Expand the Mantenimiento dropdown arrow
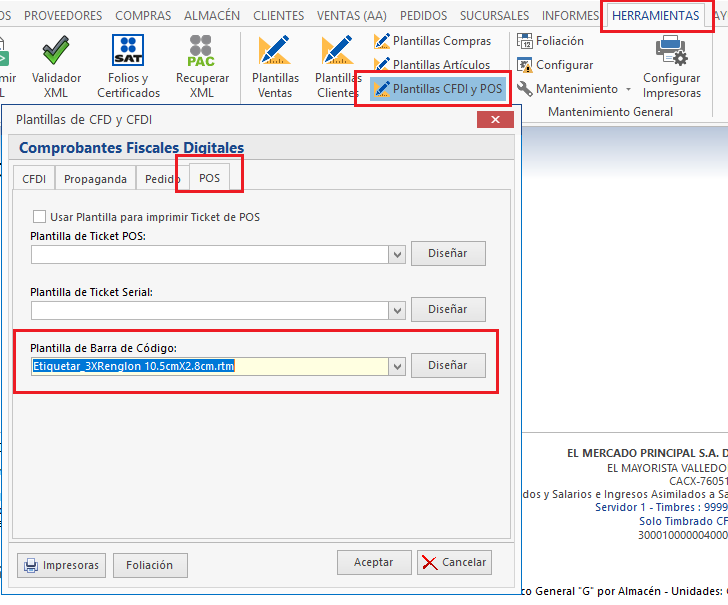This screenshot has height=605, width=728. [x=628, y=90]
